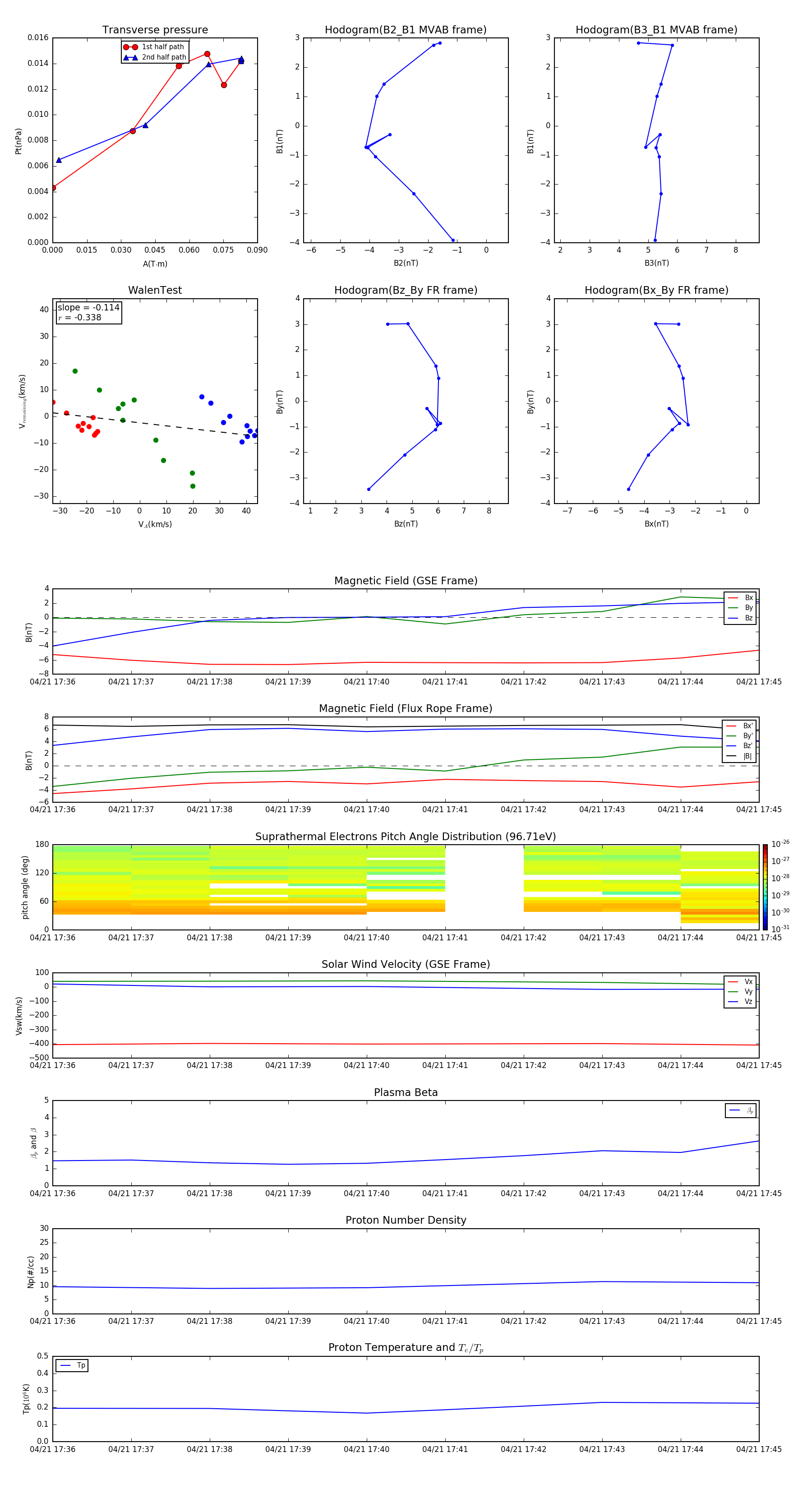
Task: Click the "r = -0.338" correlation annotation
Action: click(80, 317)
